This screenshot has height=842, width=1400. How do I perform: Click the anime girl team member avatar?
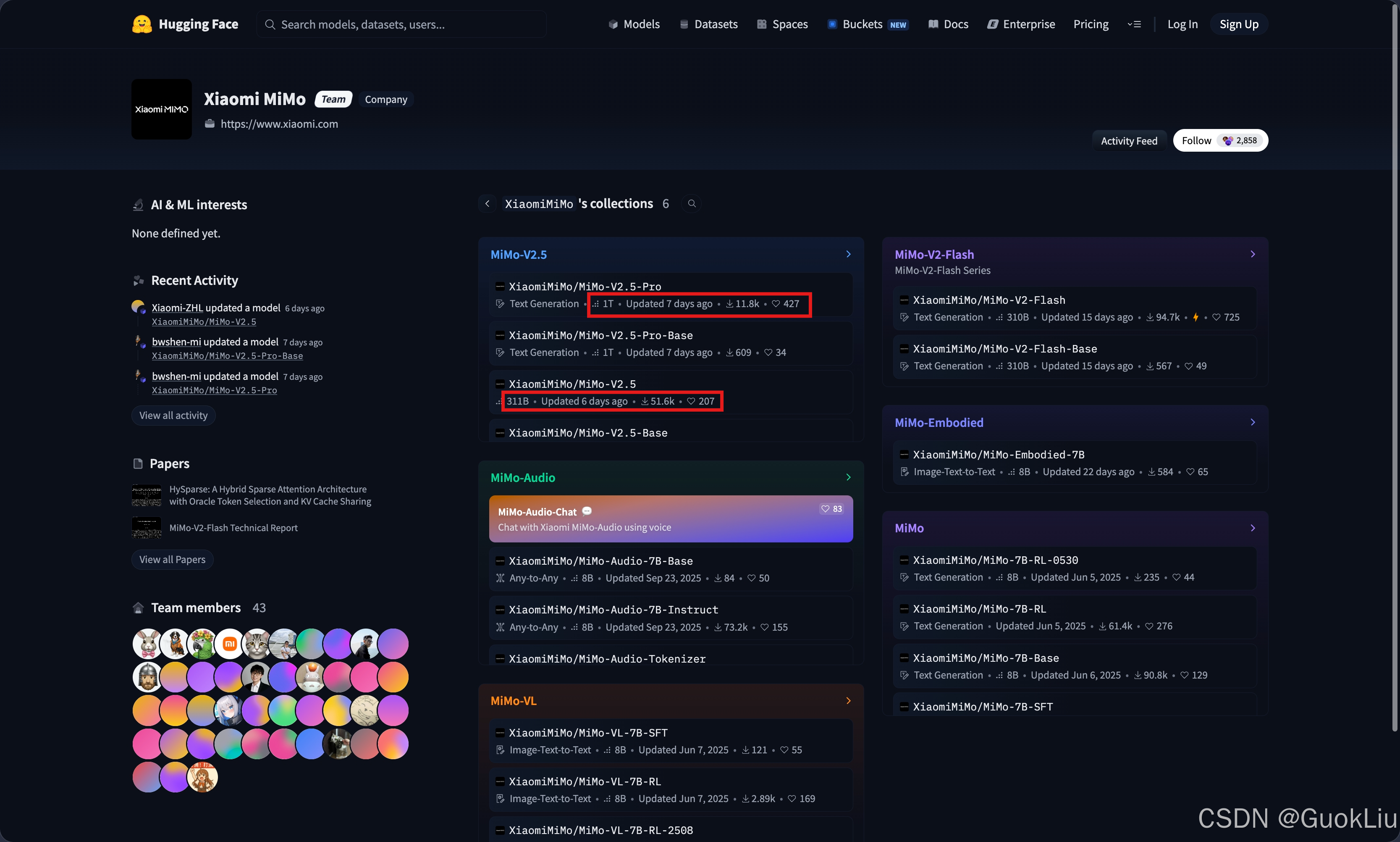pyautogui.click(x=229, y=710)
